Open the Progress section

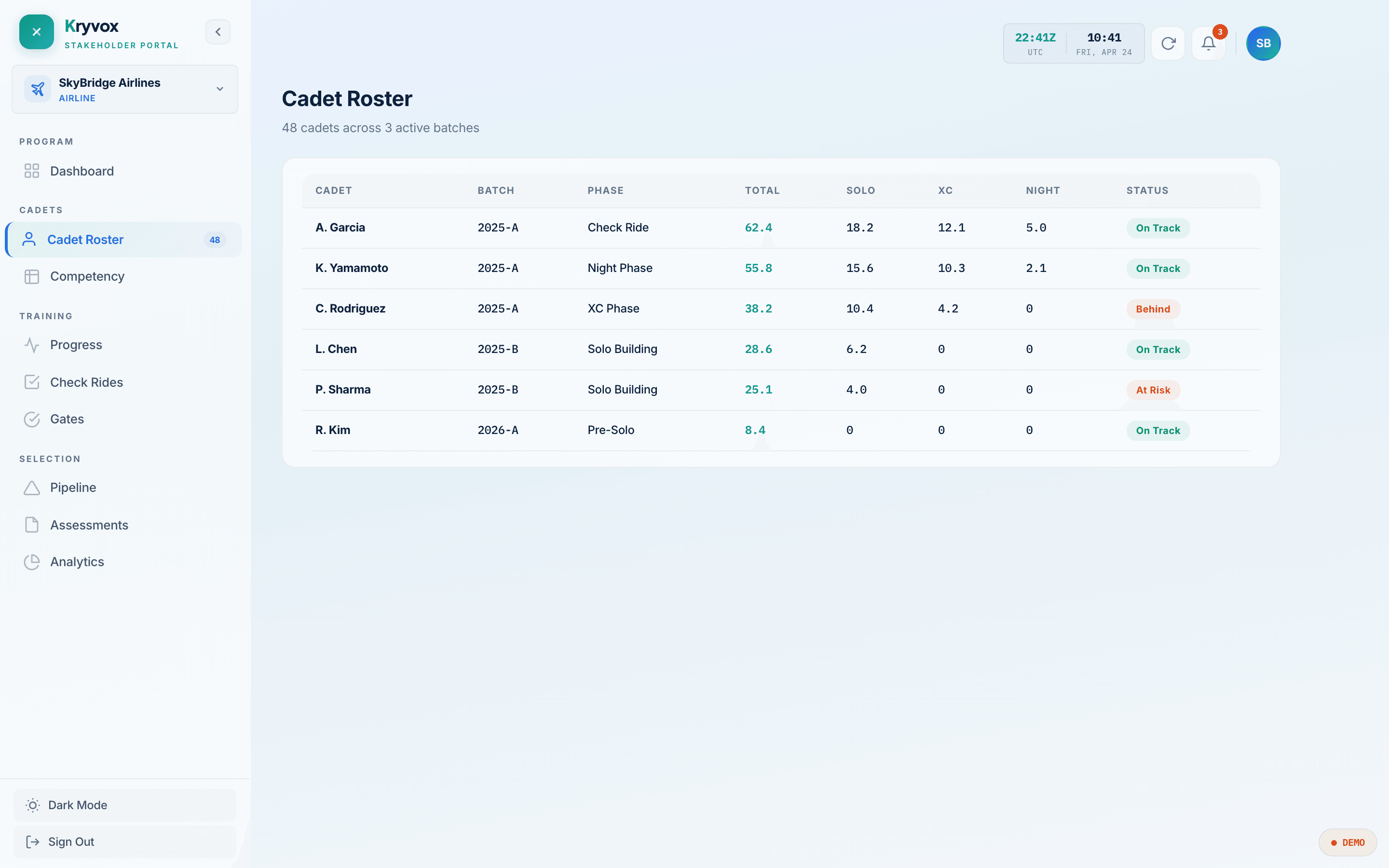tap(123, 345)
